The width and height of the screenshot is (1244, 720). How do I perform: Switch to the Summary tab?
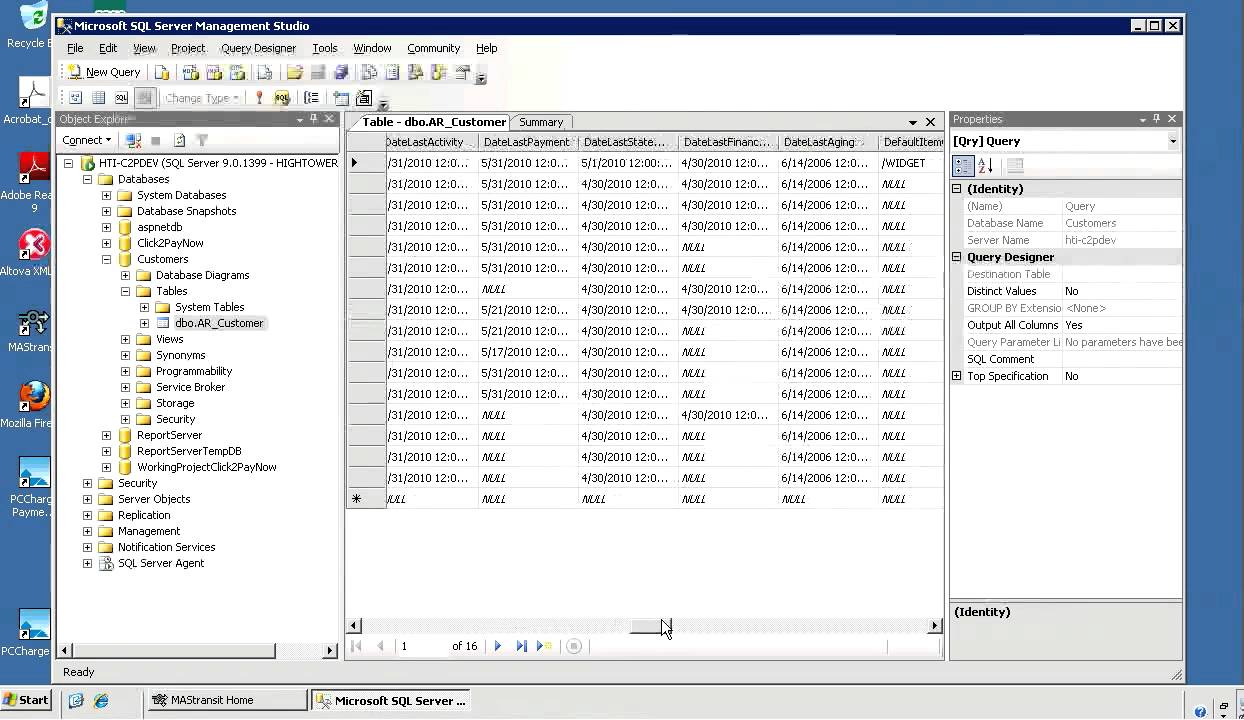[541, 122]
